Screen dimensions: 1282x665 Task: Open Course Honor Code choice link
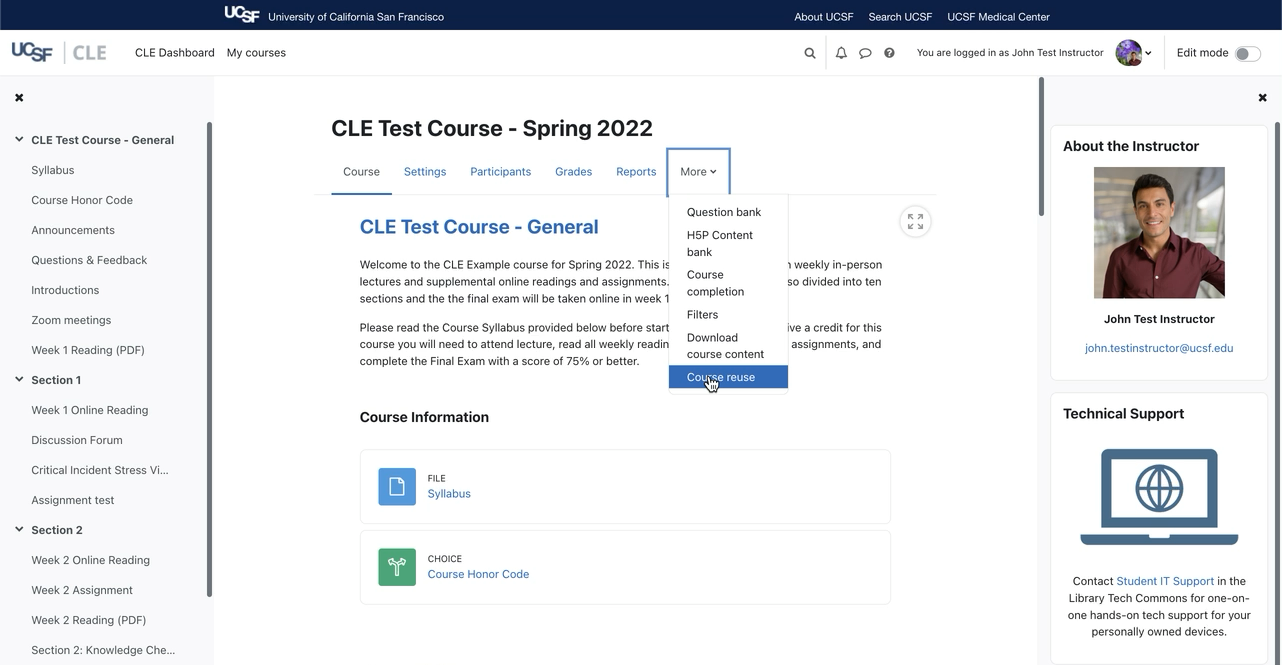(478, 574)
